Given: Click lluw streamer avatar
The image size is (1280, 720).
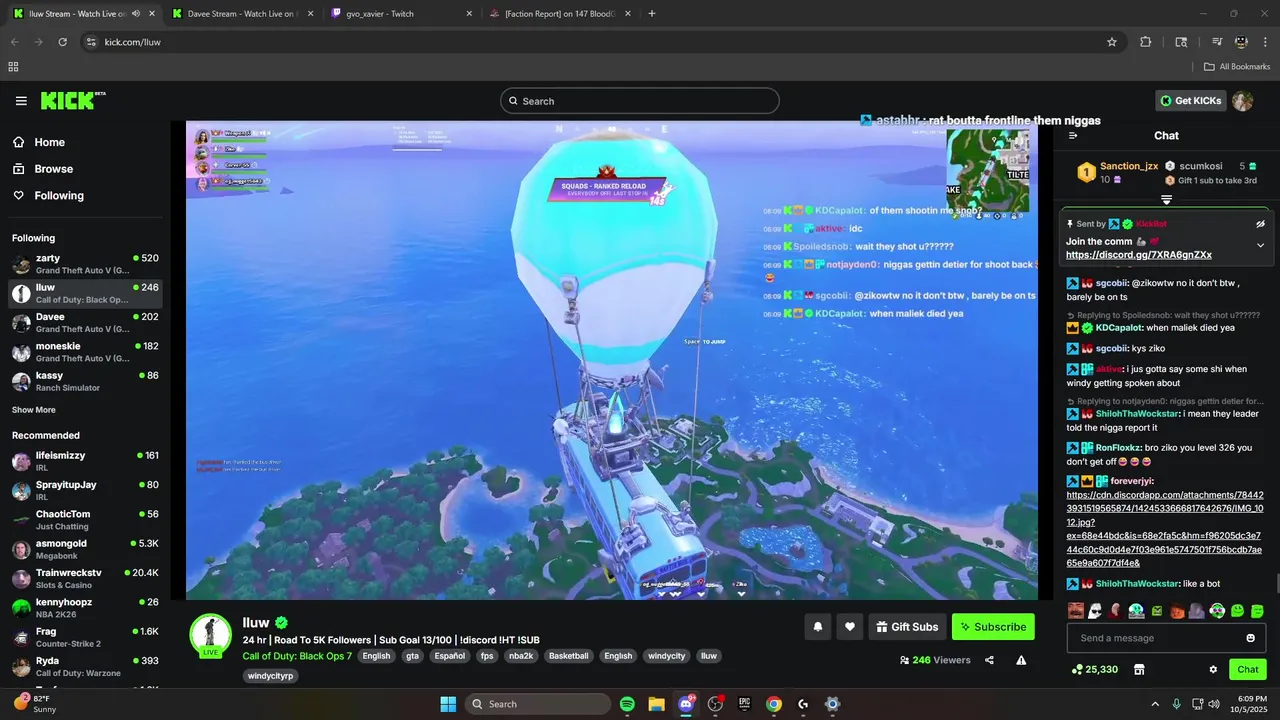Looking at the screenshot, I should [x=211, y=635].
